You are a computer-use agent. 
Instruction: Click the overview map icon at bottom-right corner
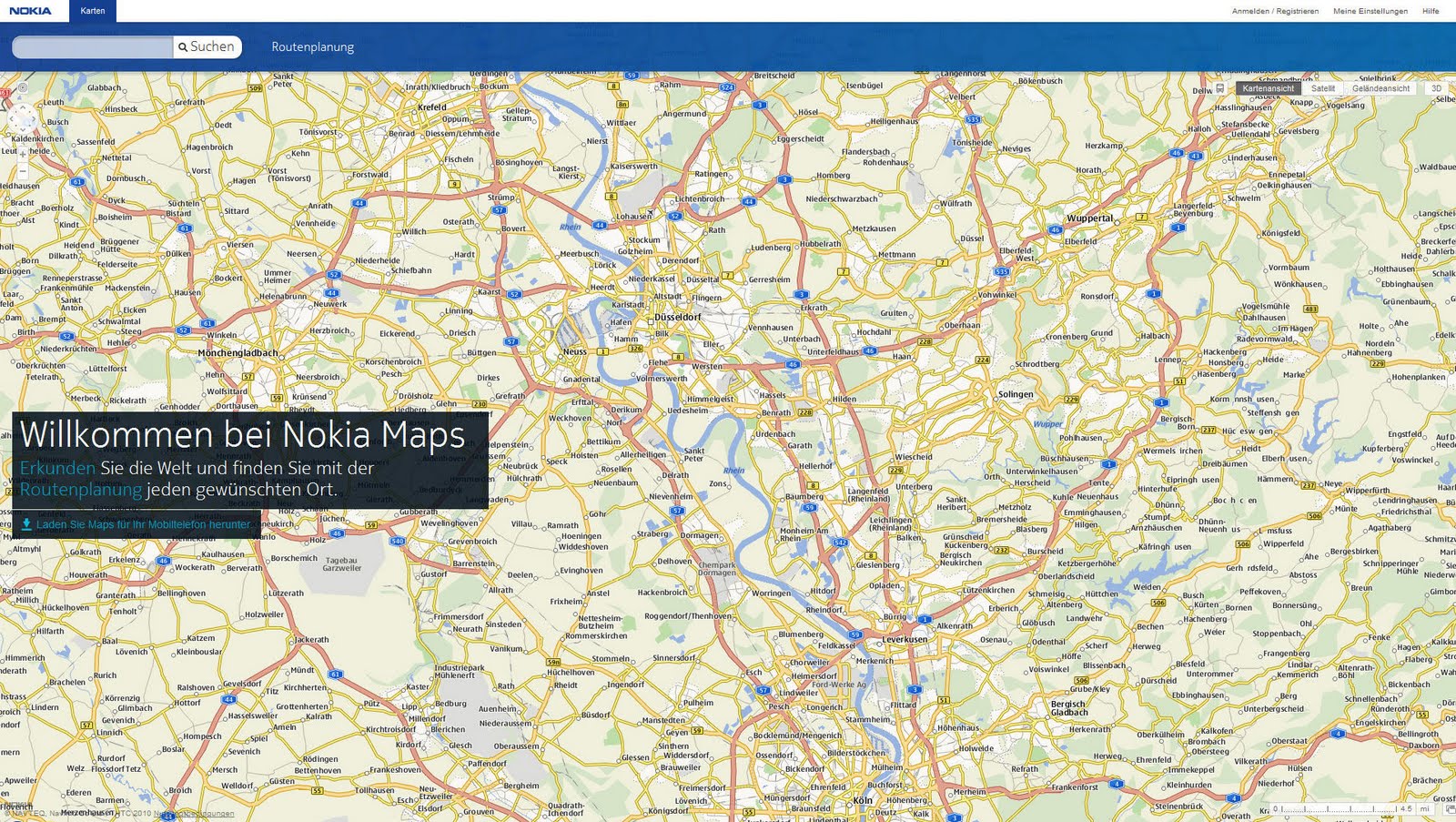(x=1449, y=809)
